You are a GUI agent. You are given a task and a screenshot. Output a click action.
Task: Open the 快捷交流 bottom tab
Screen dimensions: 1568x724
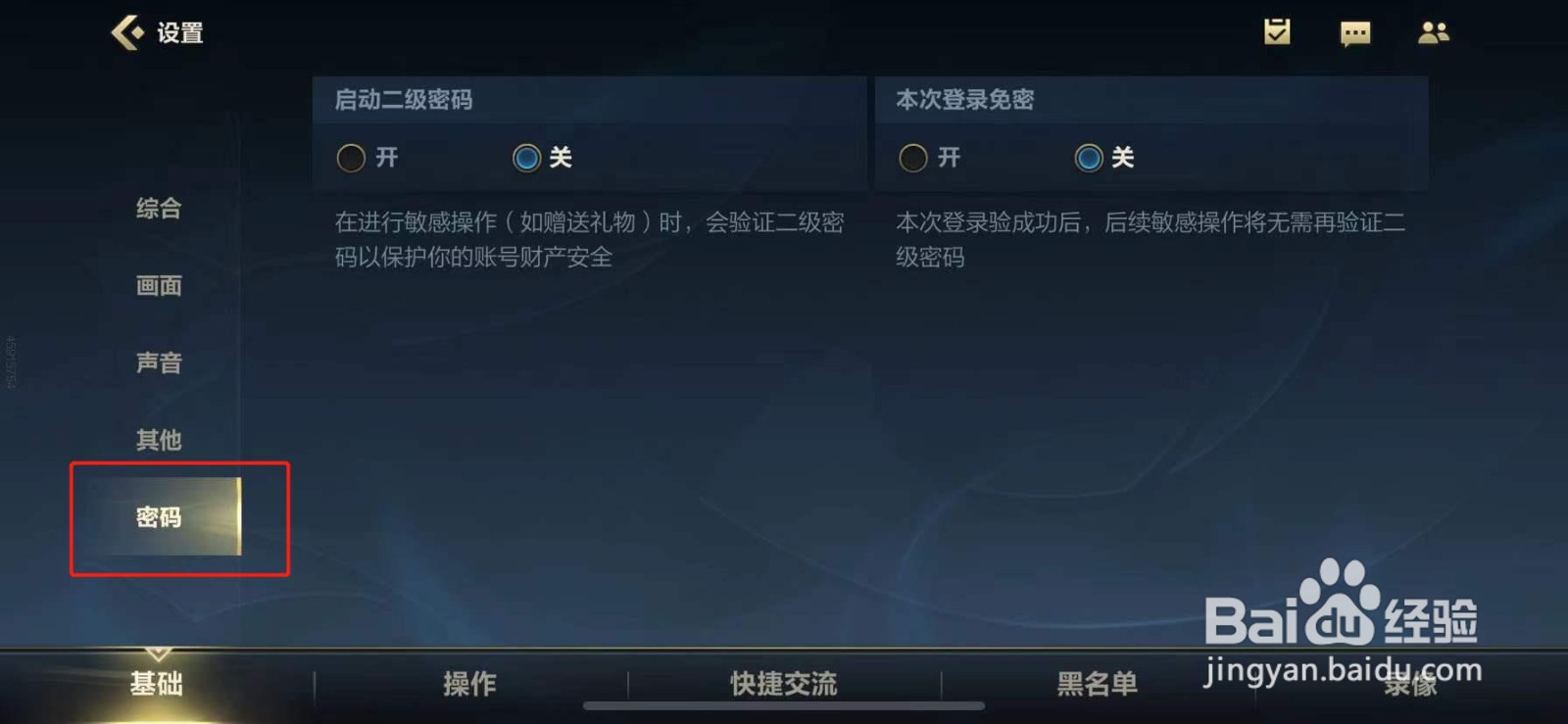784,684
